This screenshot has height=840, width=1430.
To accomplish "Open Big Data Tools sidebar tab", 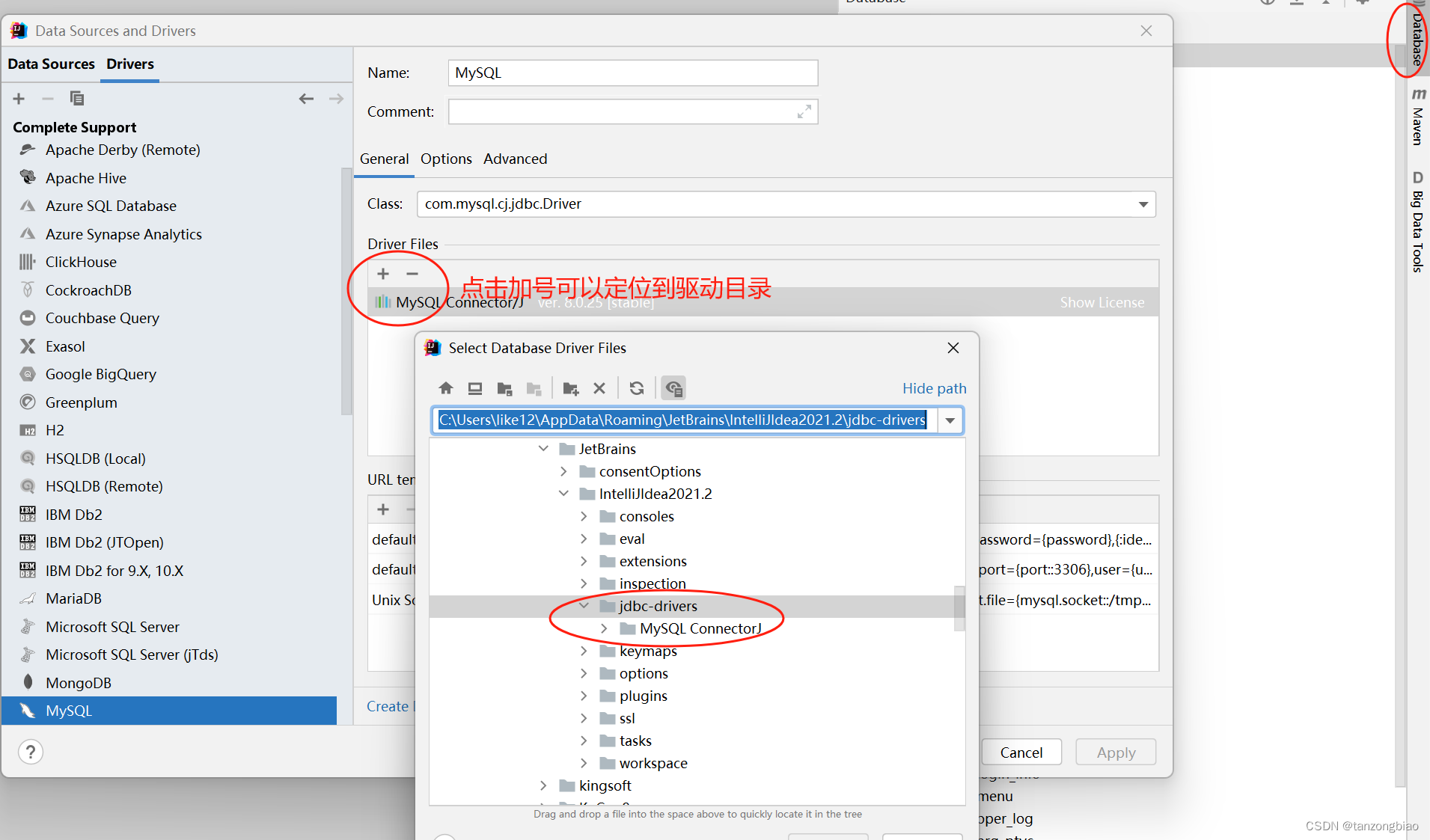I will click(x=1417, y=221).
